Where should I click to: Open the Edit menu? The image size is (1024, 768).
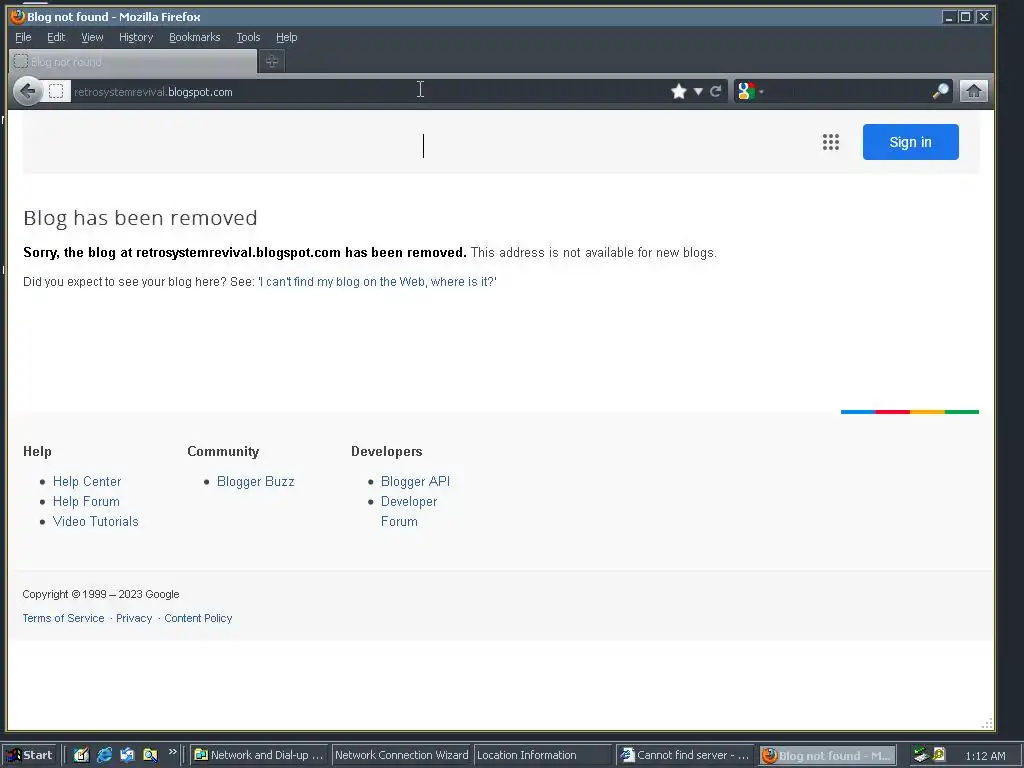[56, 37]
